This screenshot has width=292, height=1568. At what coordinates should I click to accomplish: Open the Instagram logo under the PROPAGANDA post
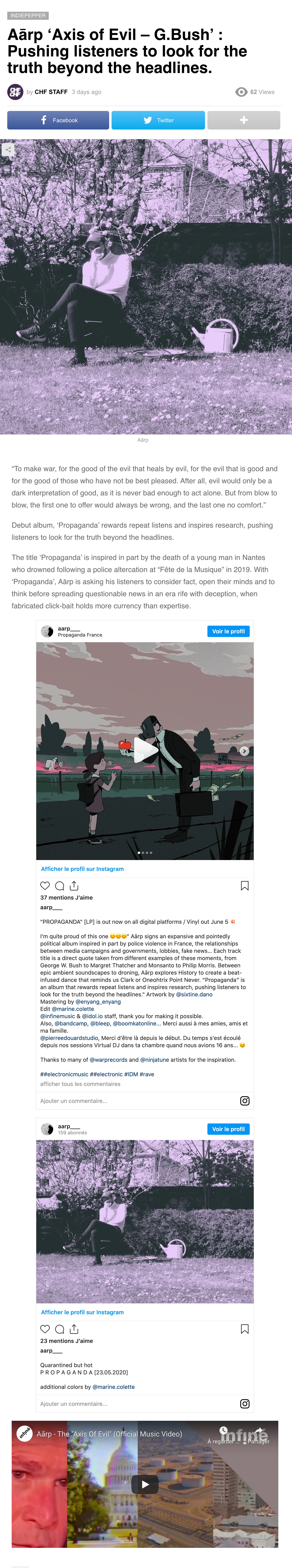click(x=244, y=1100)
